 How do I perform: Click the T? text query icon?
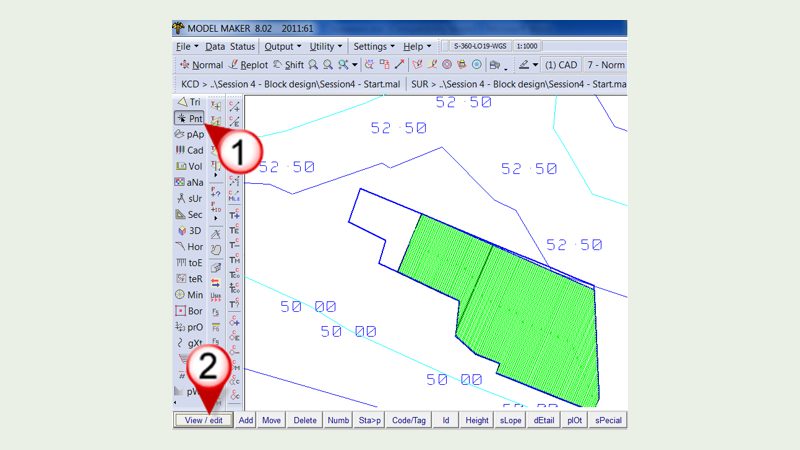point(234,304)
